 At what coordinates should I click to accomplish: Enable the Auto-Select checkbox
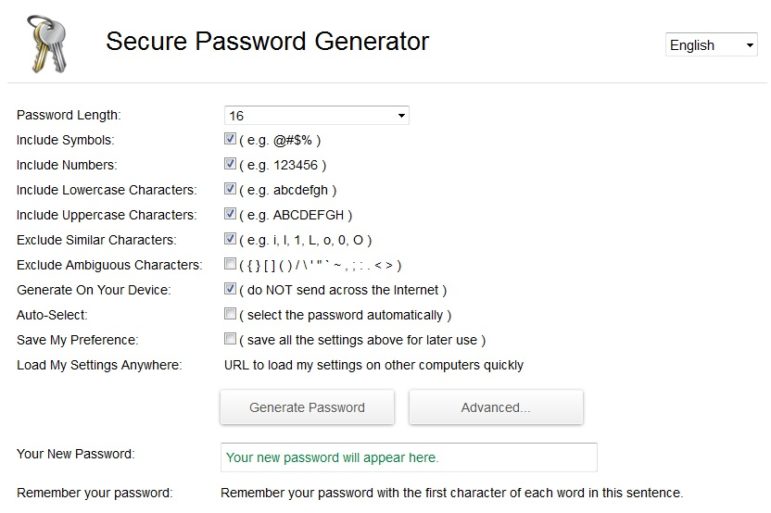(x=230, y=314)
